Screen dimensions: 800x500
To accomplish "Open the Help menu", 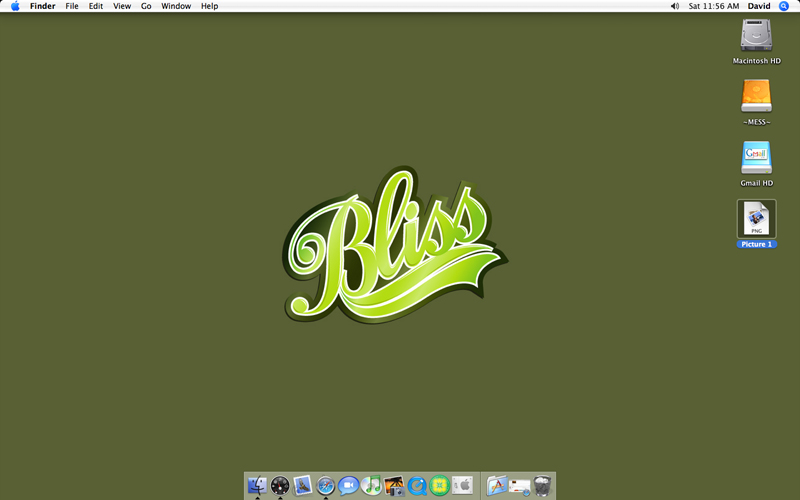I will click(209, 6).
